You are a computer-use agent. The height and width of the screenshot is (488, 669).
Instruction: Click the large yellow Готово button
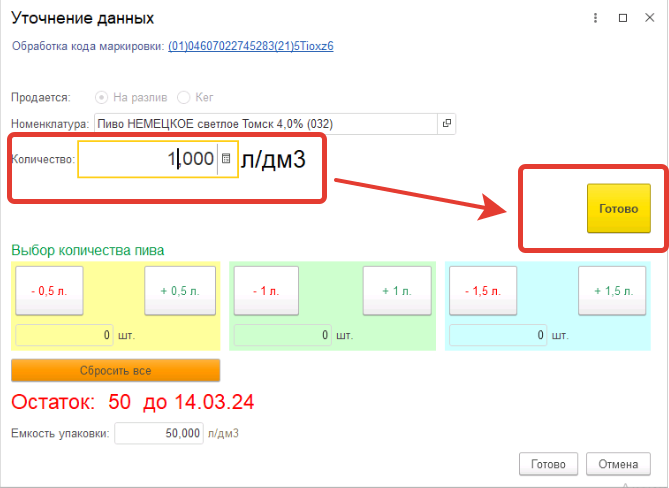tap(619, 209)
